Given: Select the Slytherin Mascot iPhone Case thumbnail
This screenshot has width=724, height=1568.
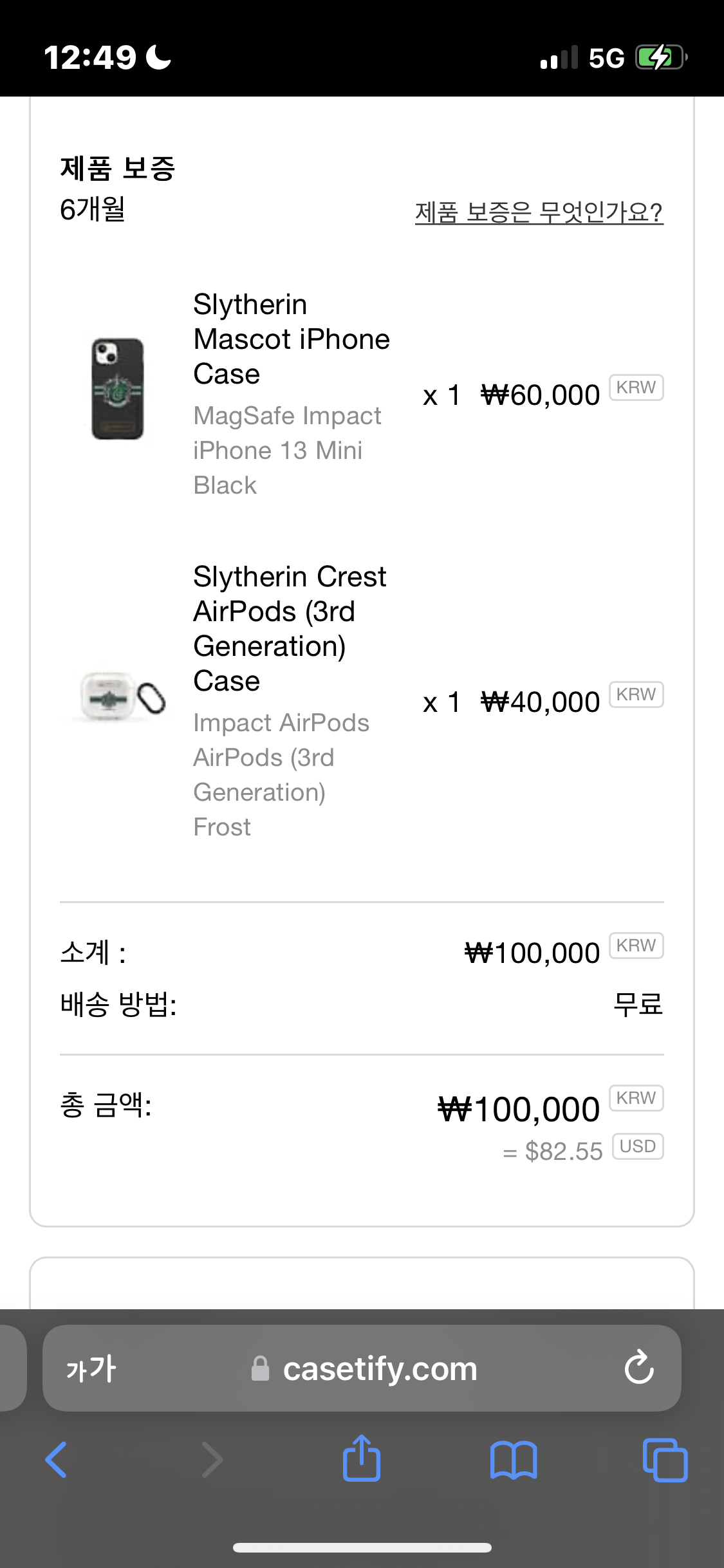Looking at the screenshot, I should [x=117, y=389].
